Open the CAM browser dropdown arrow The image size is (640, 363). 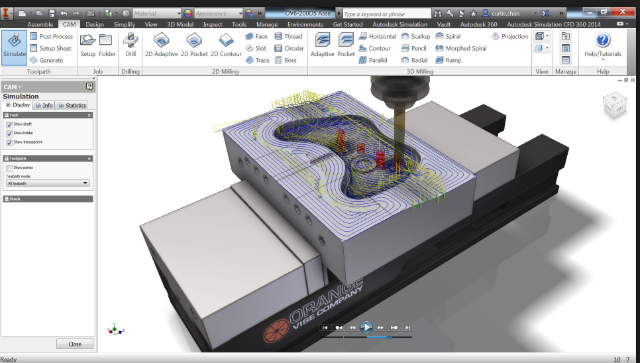pyautogui.click(x=19, y=87)
